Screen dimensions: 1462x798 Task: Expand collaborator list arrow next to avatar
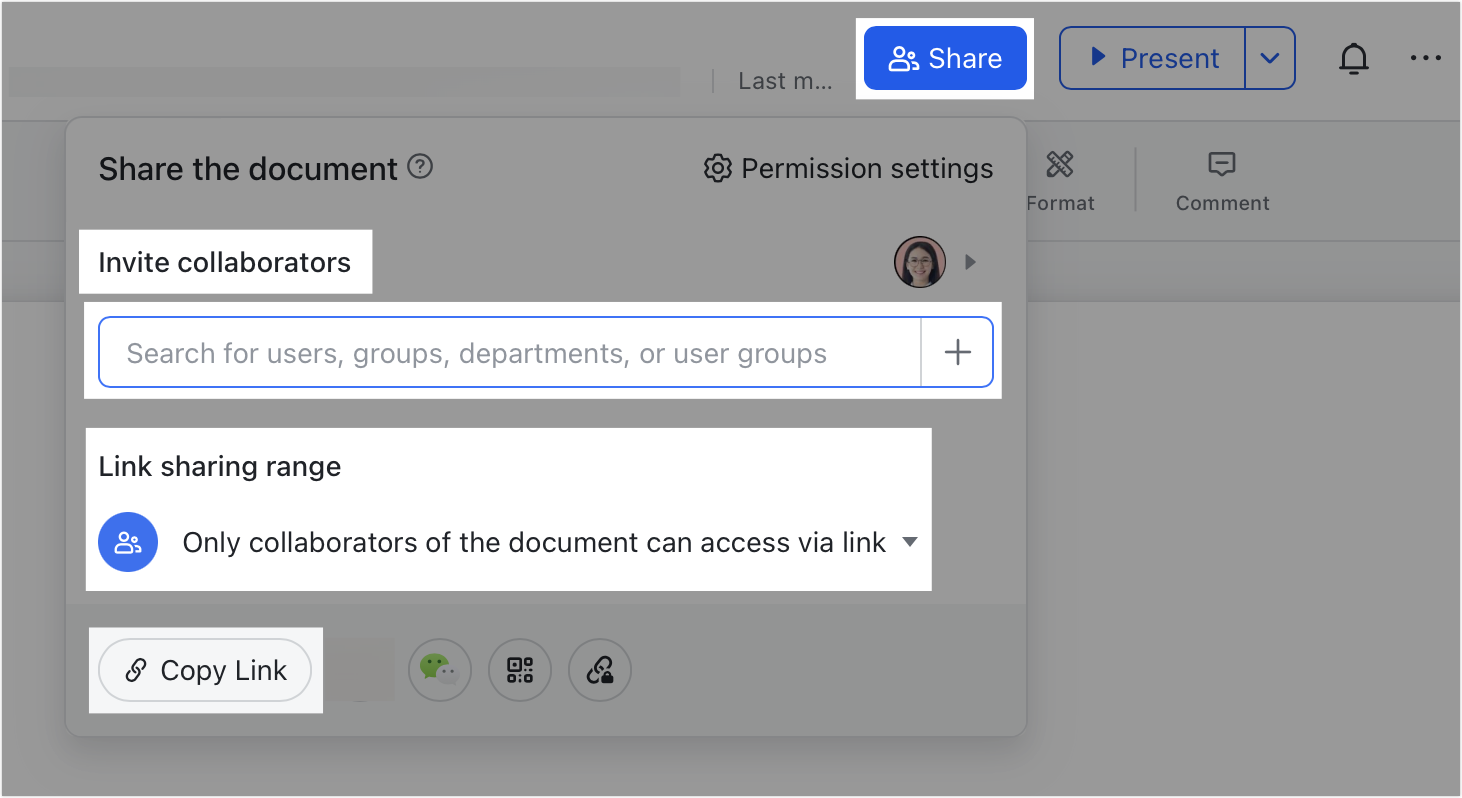[969, 262]
